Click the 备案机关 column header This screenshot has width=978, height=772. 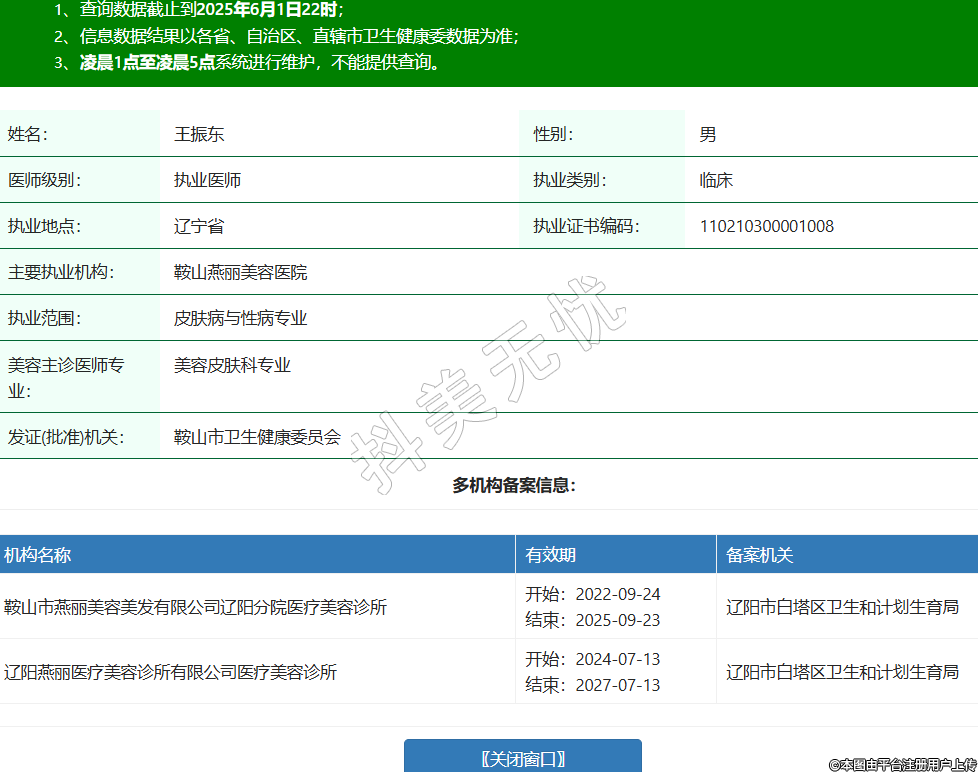759,555
